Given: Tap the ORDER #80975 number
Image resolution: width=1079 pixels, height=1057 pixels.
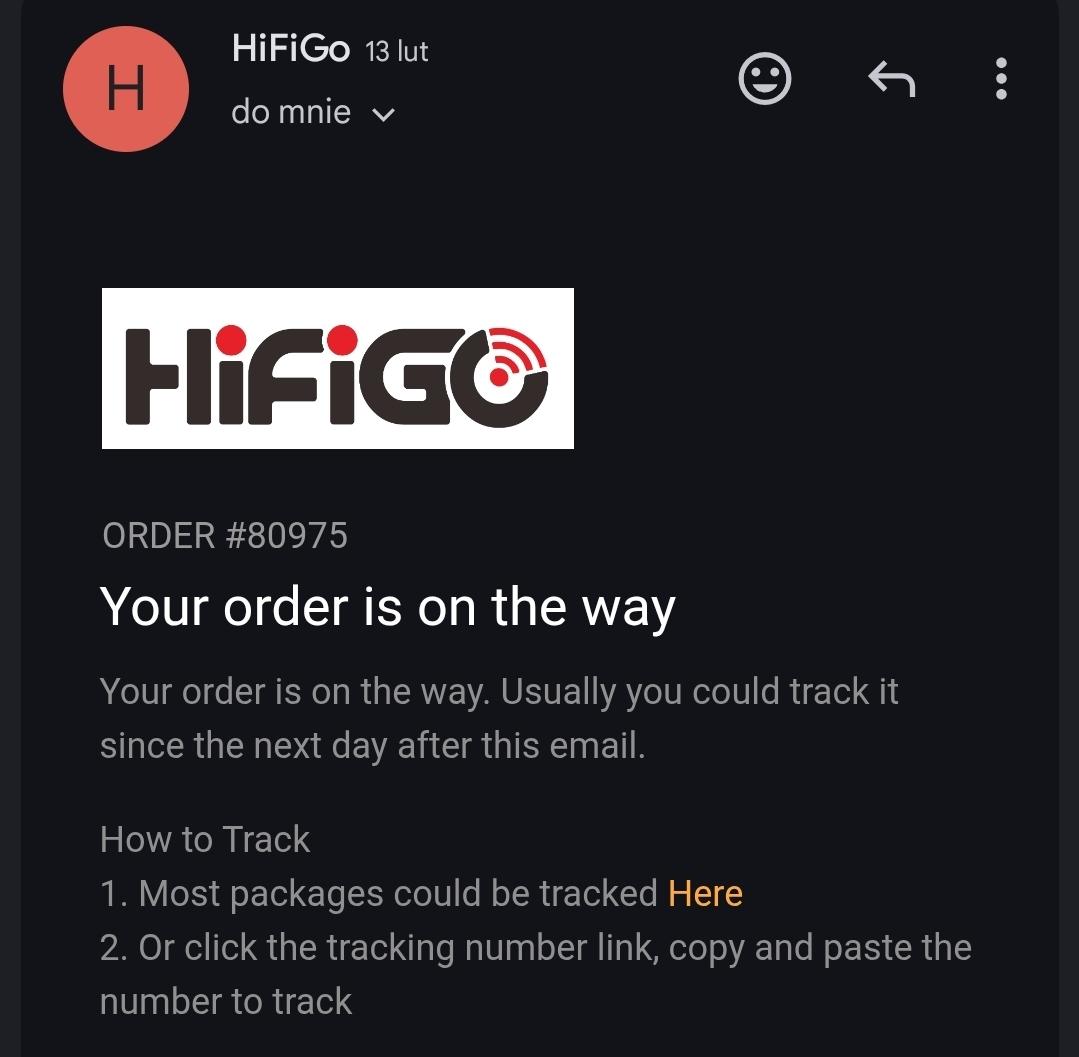Looking at the screenshot, I should [225, 535].
